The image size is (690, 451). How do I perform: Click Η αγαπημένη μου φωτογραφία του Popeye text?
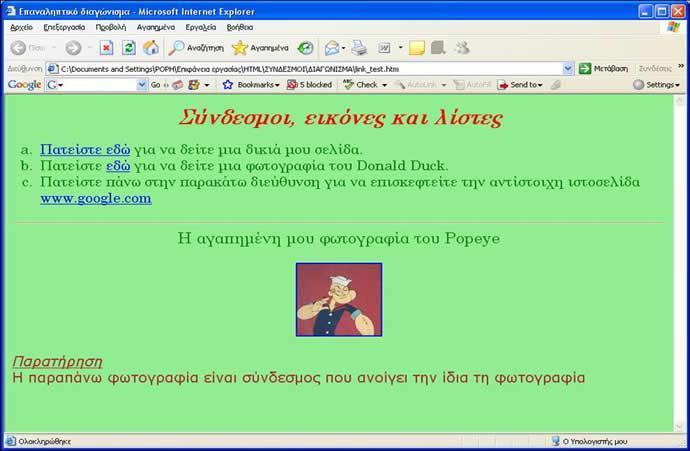point(339,238)
